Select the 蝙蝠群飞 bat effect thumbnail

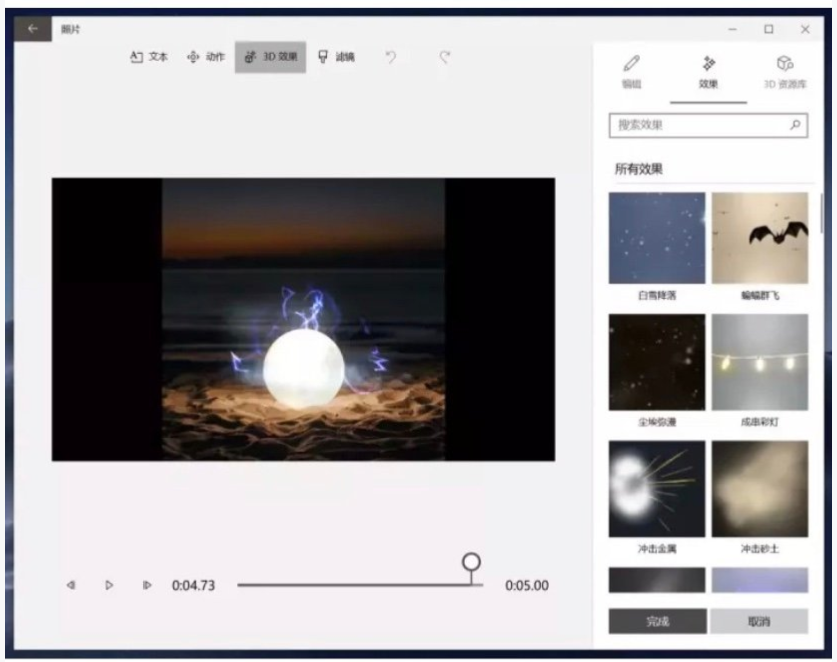pos(760,238)
